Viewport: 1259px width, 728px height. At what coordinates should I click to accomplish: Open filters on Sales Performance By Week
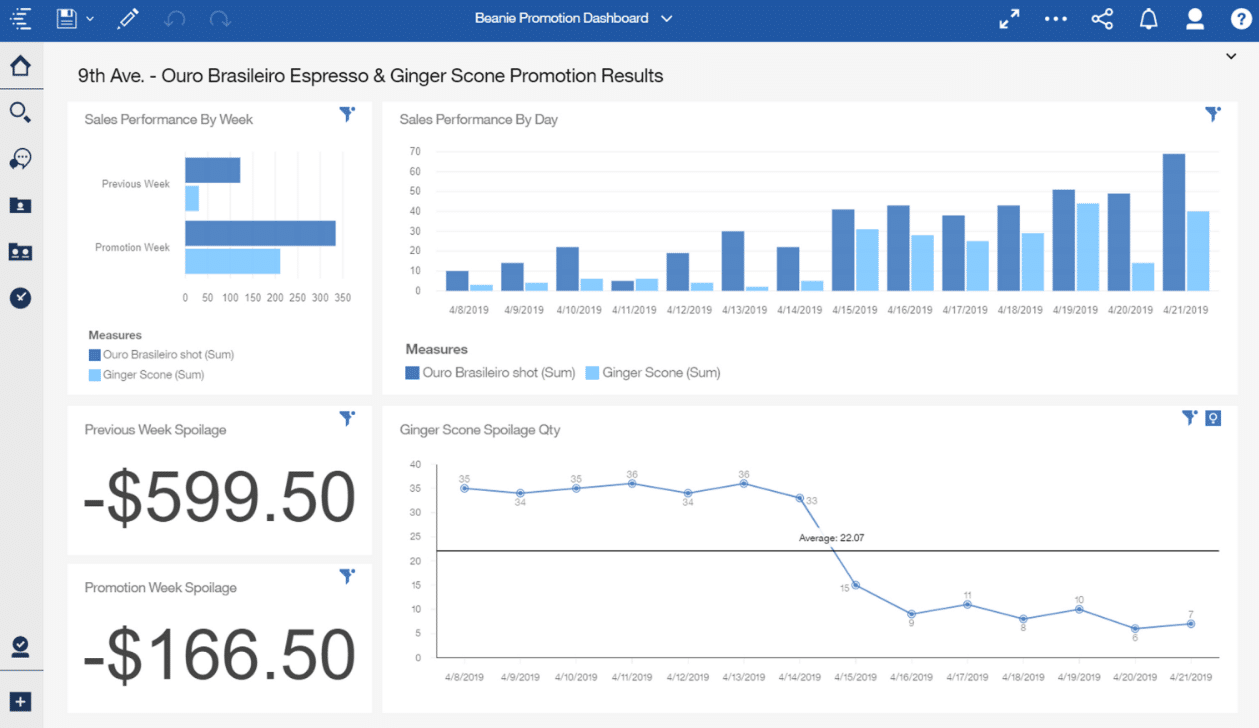[347, 114]
